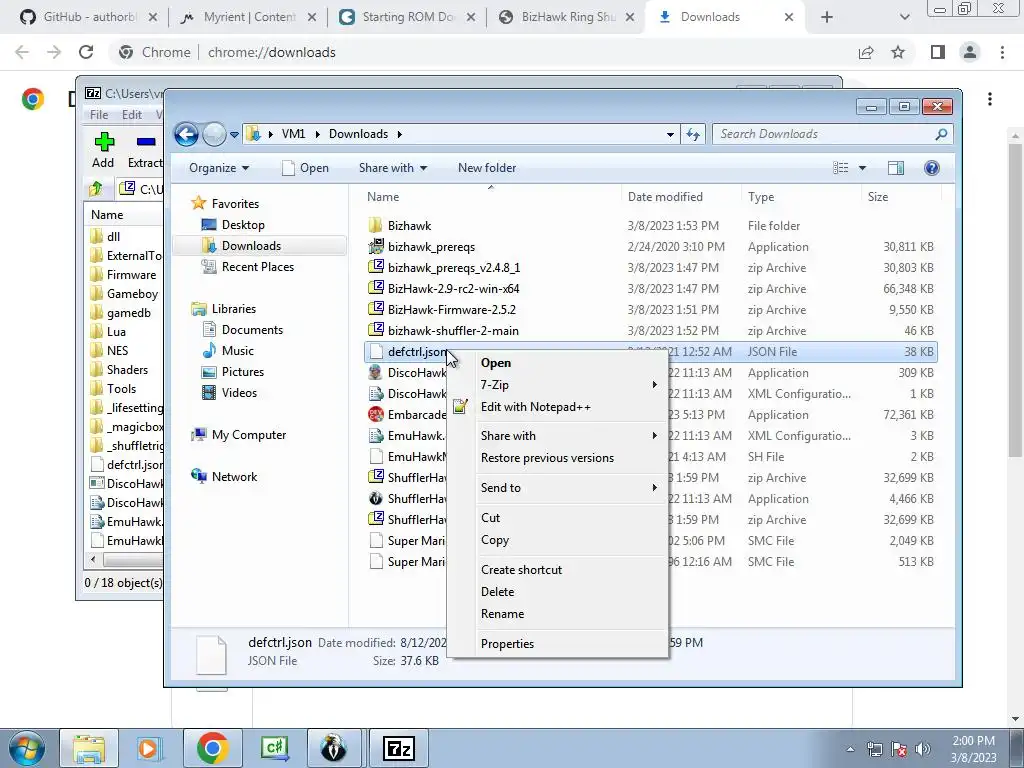Open the Share with toolbar dropdown
The height and width of the screenshot is (768, 1024).
392,168
